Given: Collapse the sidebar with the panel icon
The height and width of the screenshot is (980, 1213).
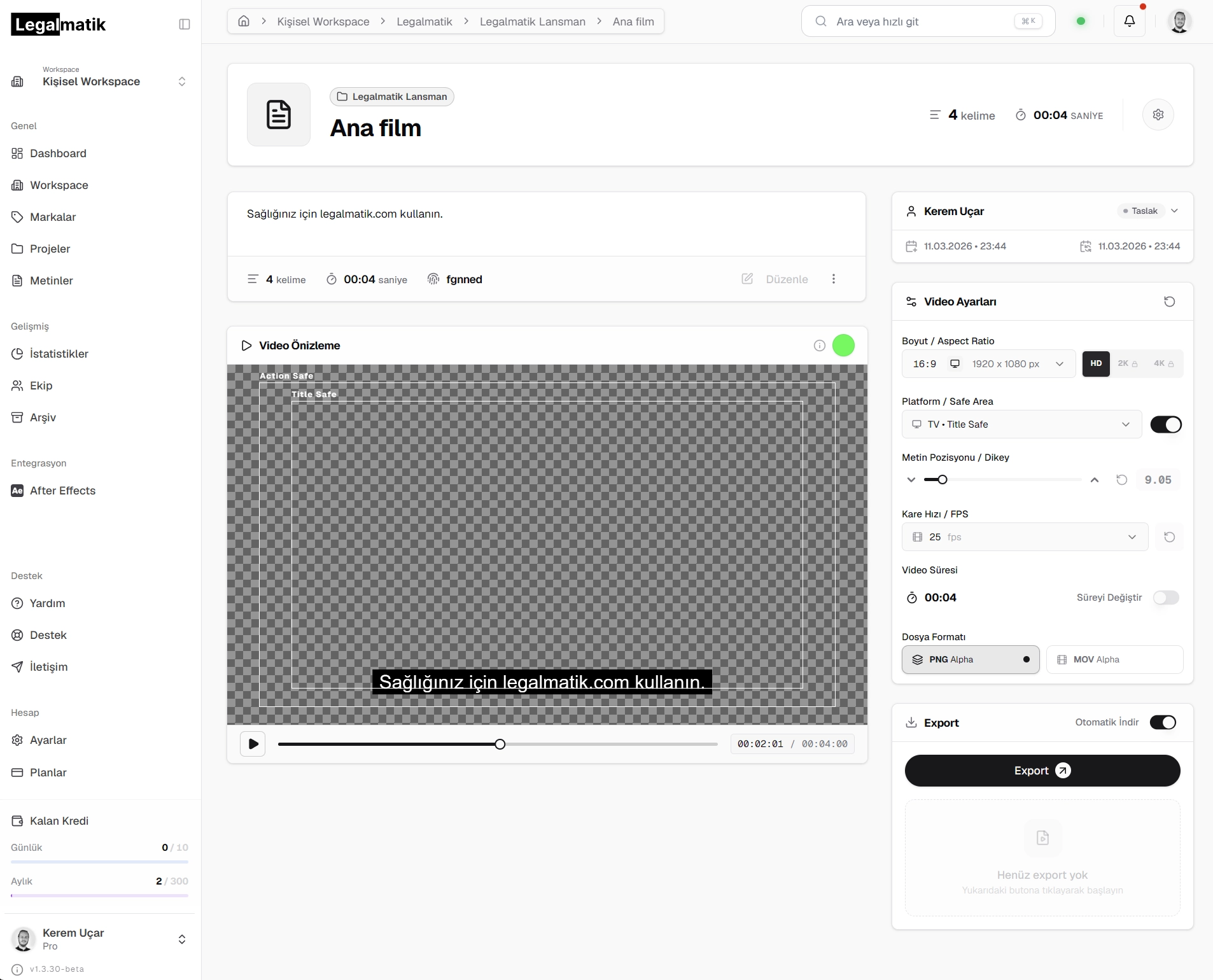Looking at the screenshot, I should [185, 24].
